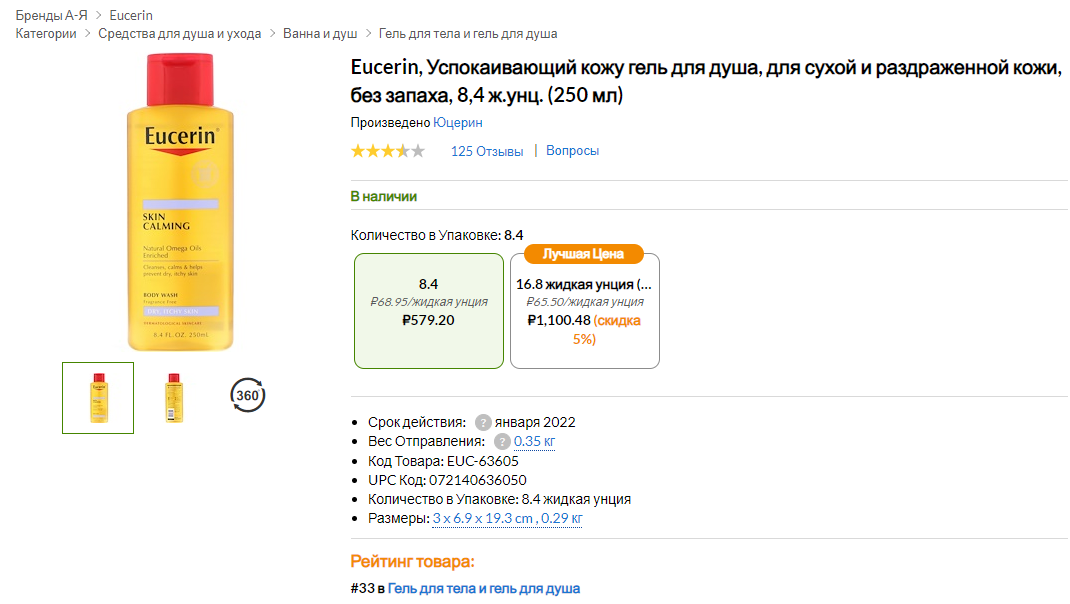Open the Юцерин manufacturer link
Screen dimensions: 1070x604
458,122
